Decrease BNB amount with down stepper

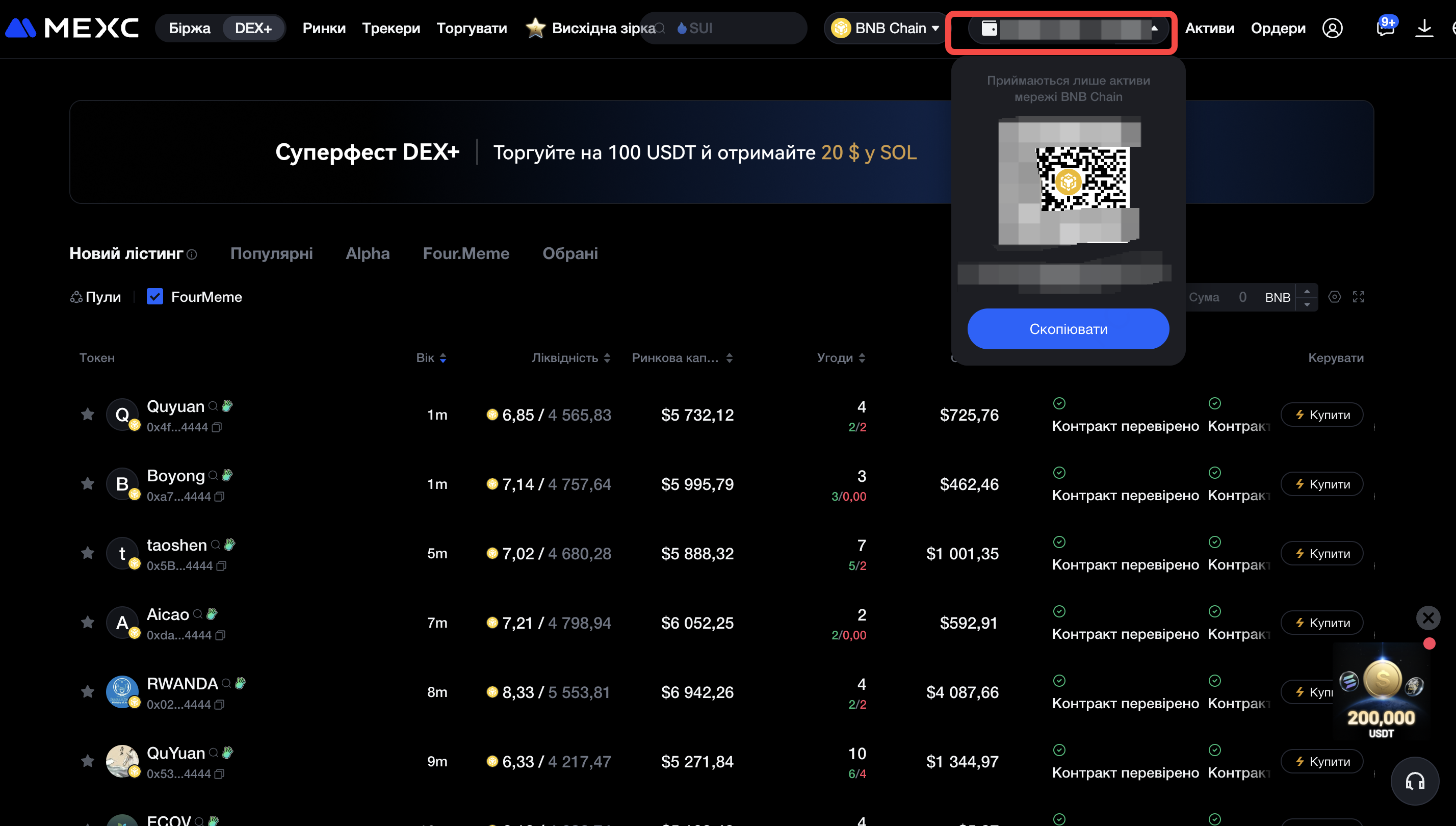coord(1307,304)
